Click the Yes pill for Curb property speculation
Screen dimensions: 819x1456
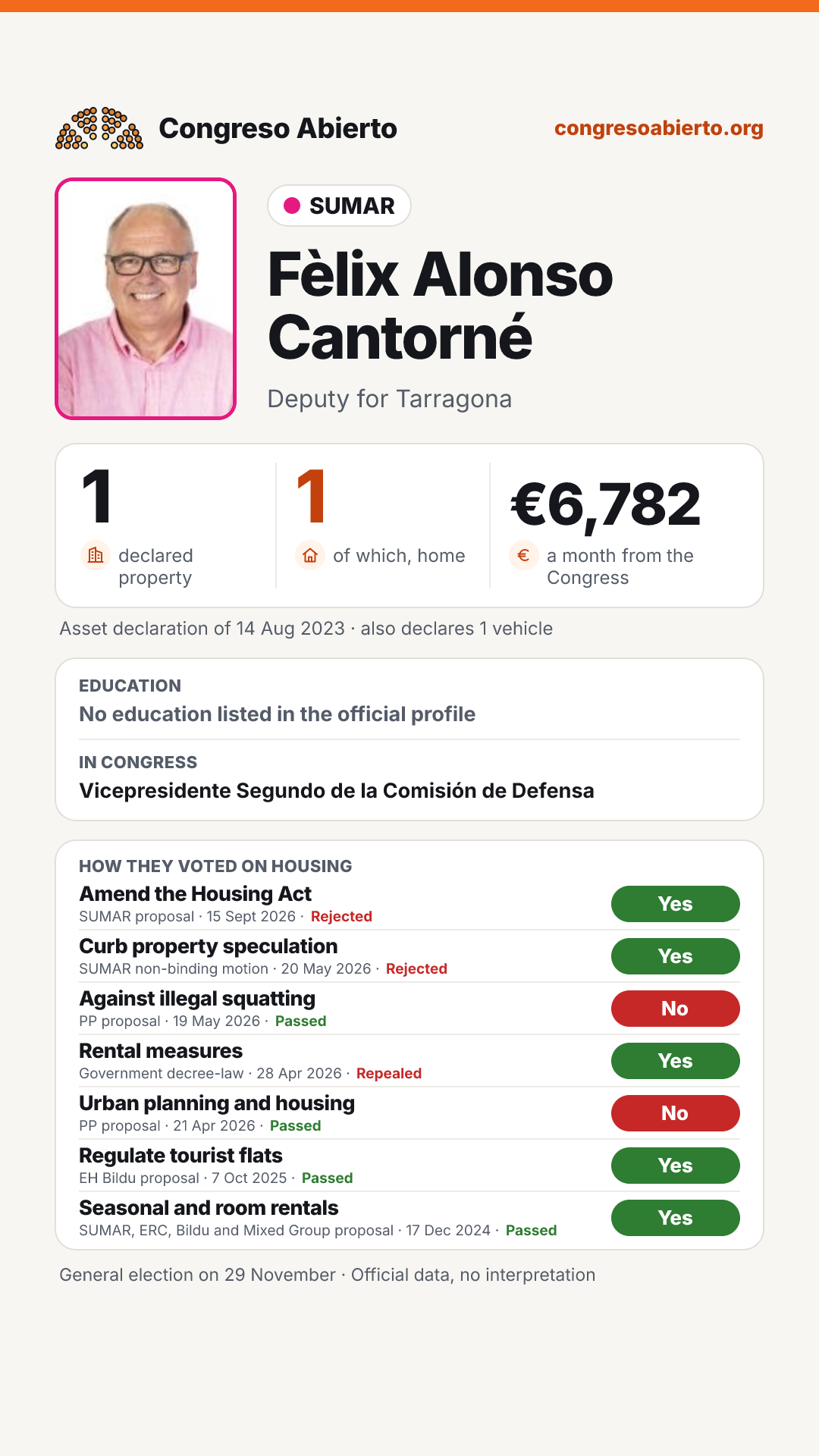[x=675, y=956]
